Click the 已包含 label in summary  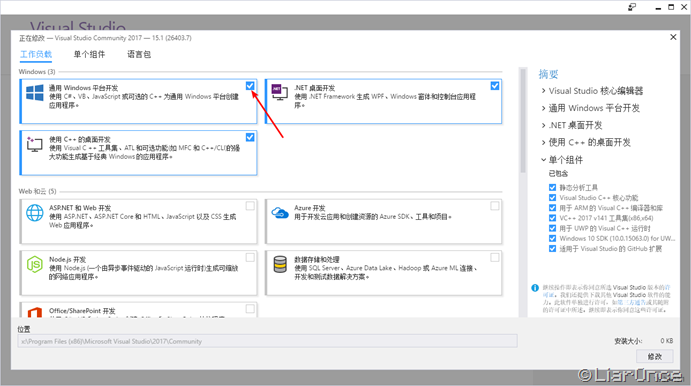(x=558, y=174)
